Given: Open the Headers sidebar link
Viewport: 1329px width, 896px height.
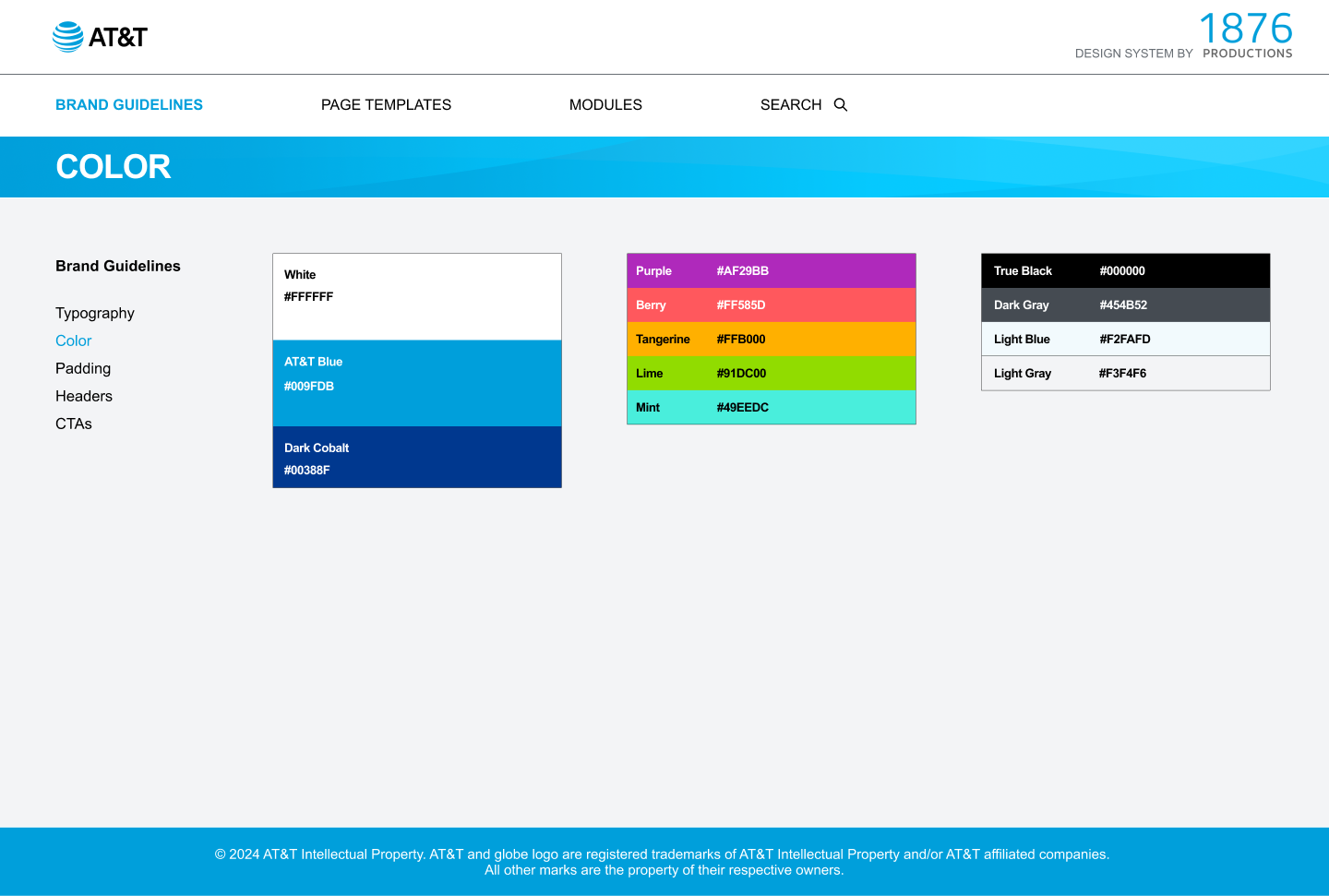Looking at the screenshot, I should point(84,396).
